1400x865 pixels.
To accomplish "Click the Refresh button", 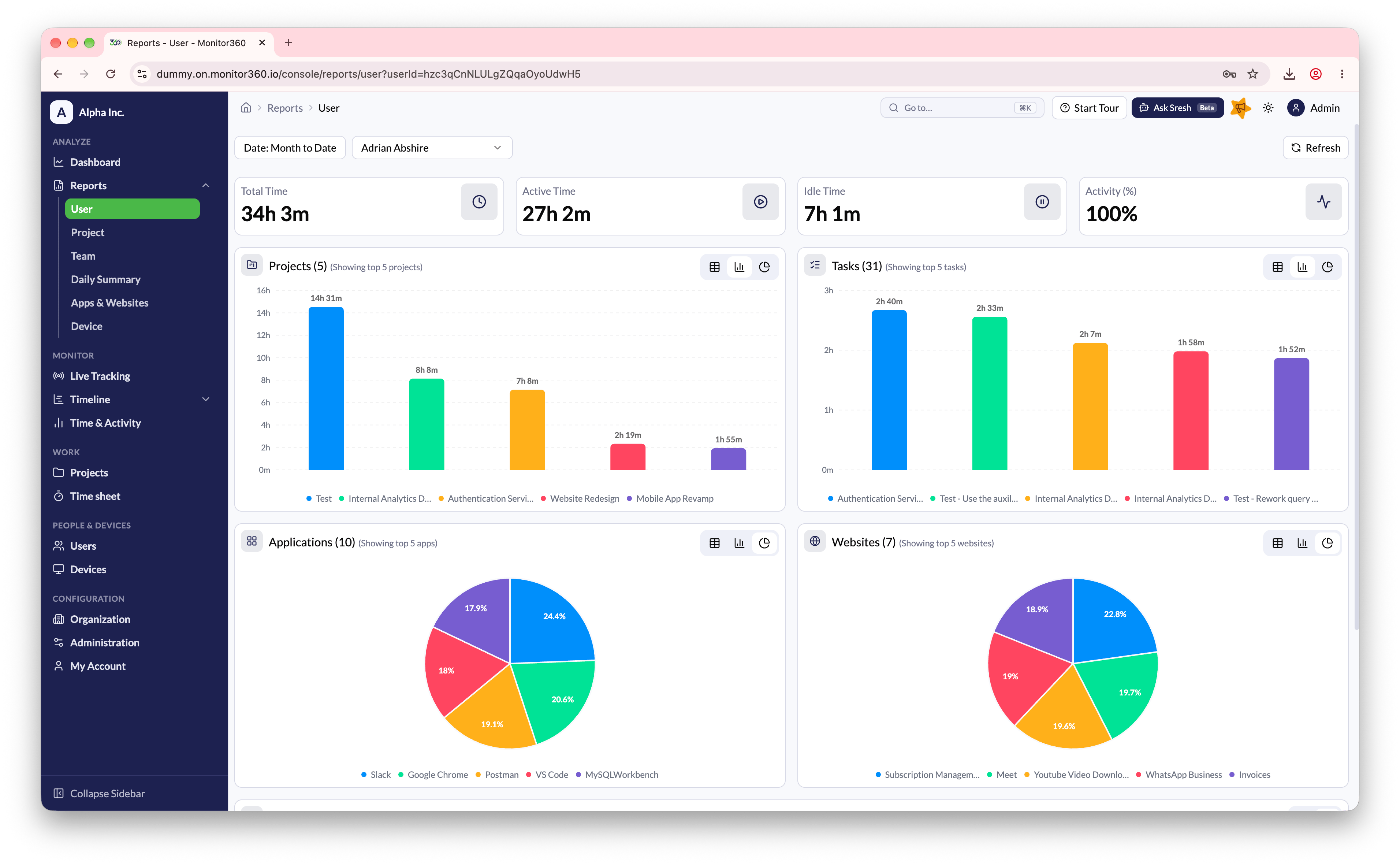I will 1315,148.
